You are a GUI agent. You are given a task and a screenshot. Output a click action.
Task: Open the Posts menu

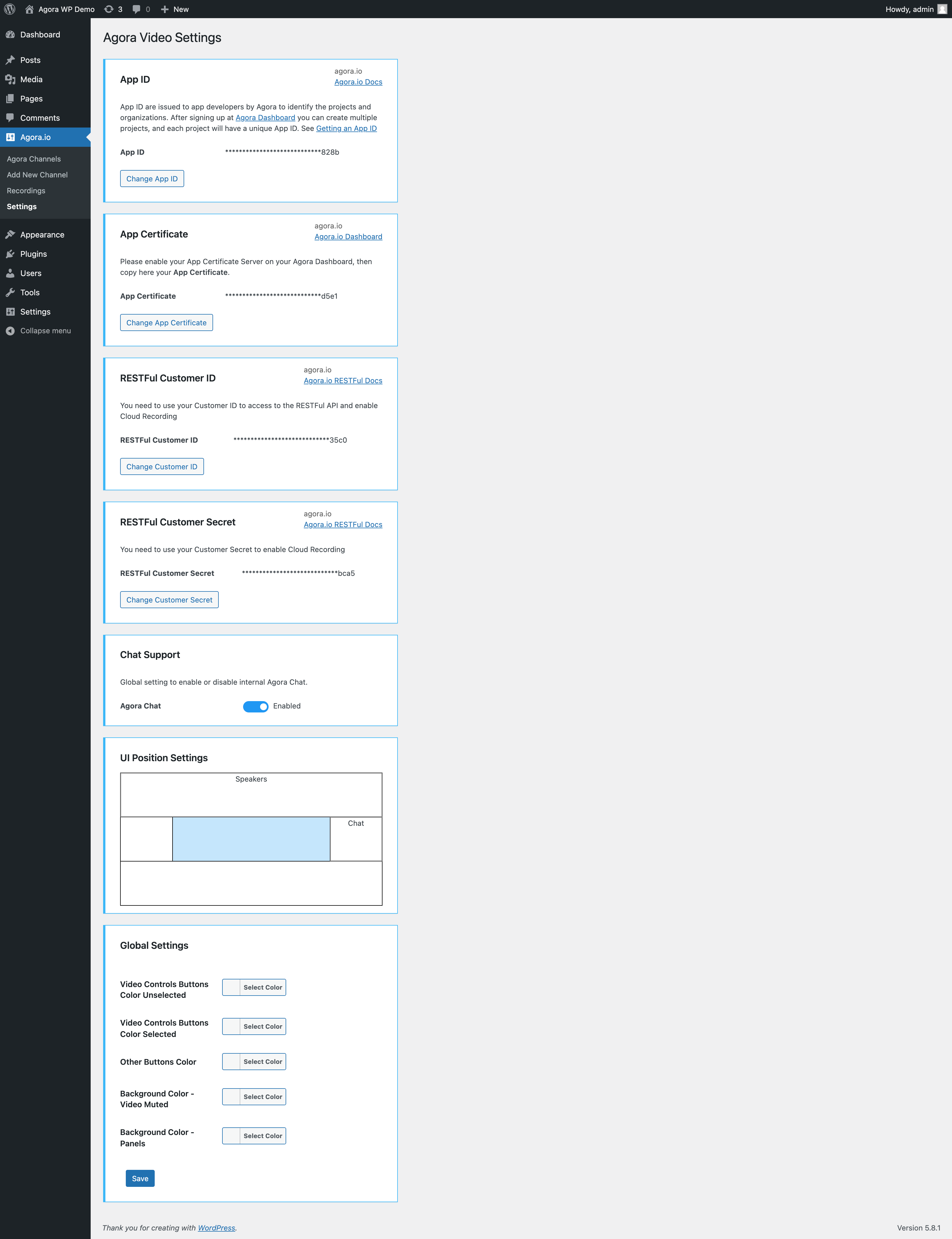[45, 60]
